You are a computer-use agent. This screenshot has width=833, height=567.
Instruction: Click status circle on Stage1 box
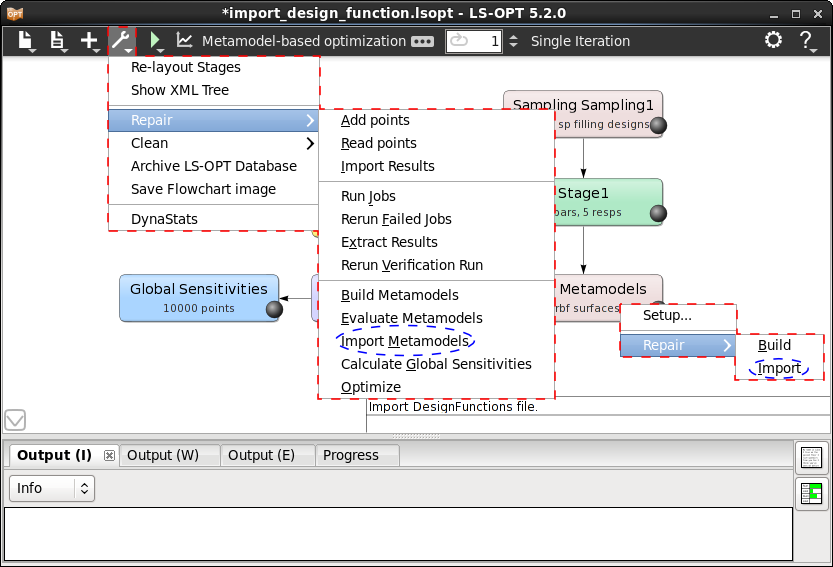point(658,213)
